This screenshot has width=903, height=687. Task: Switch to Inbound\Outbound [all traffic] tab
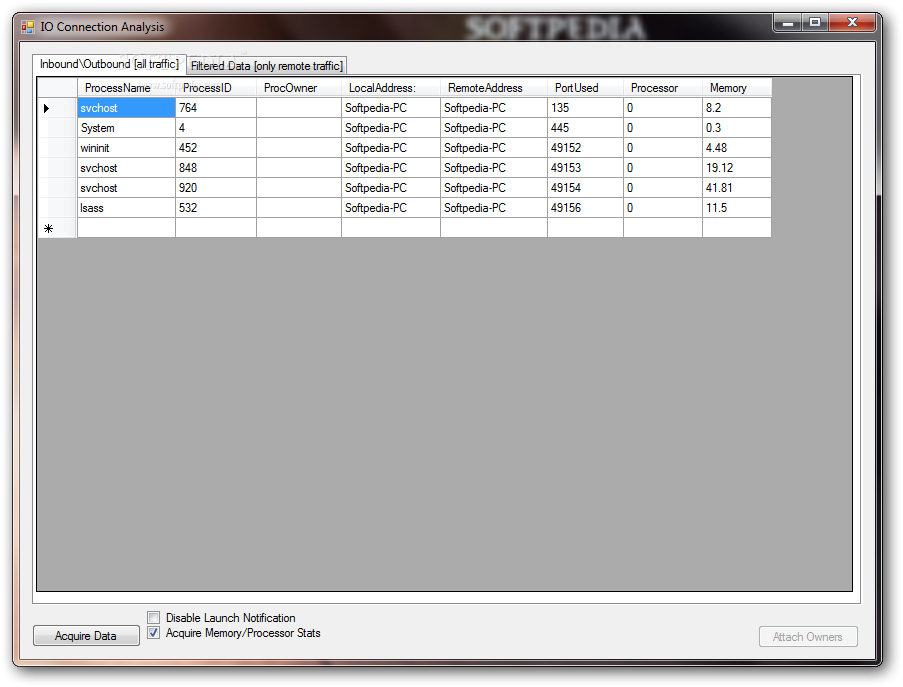coord(109,64)
